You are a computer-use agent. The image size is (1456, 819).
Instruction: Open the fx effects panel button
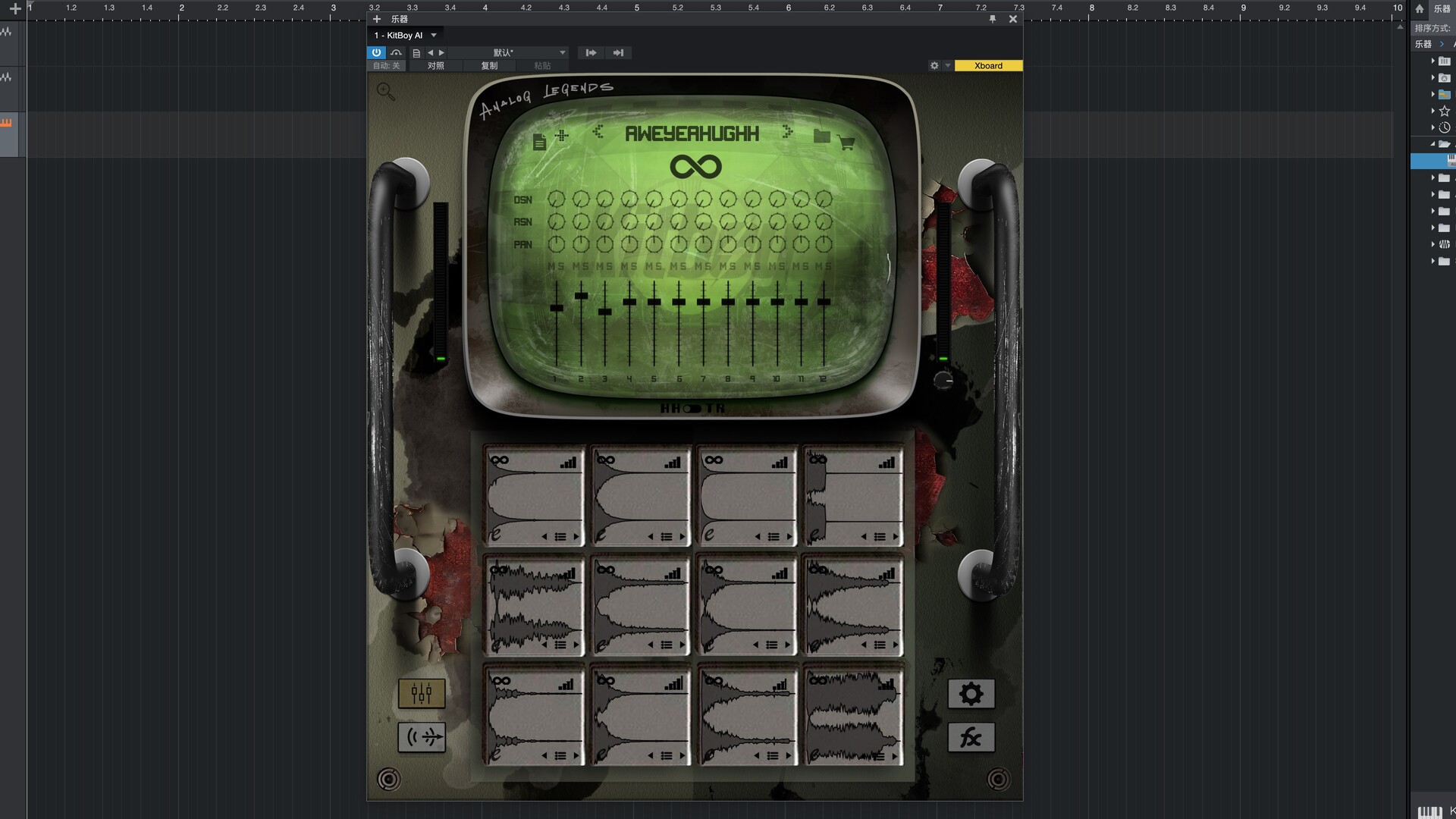pyautogui.click(x=971, y=737)
